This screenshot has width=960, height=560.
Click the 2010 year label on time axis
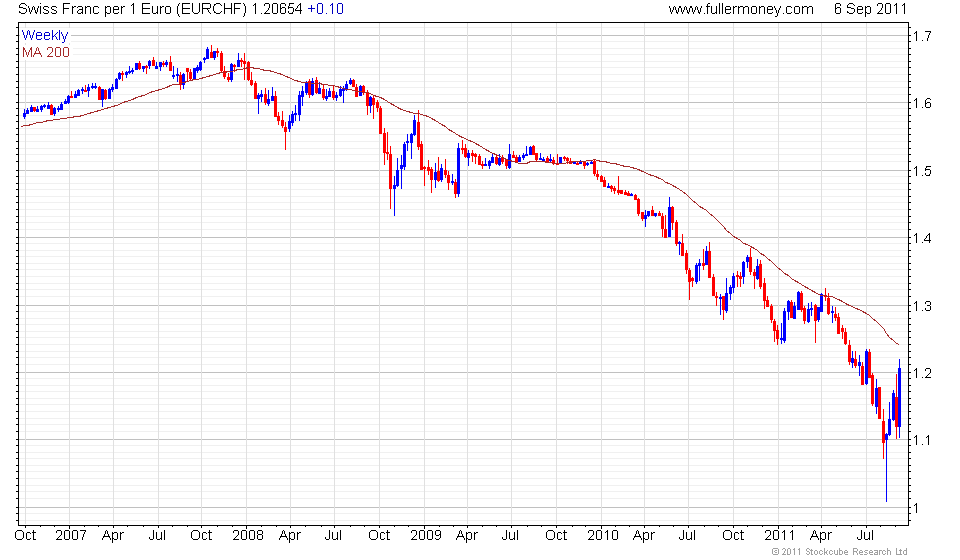point(602,536)
